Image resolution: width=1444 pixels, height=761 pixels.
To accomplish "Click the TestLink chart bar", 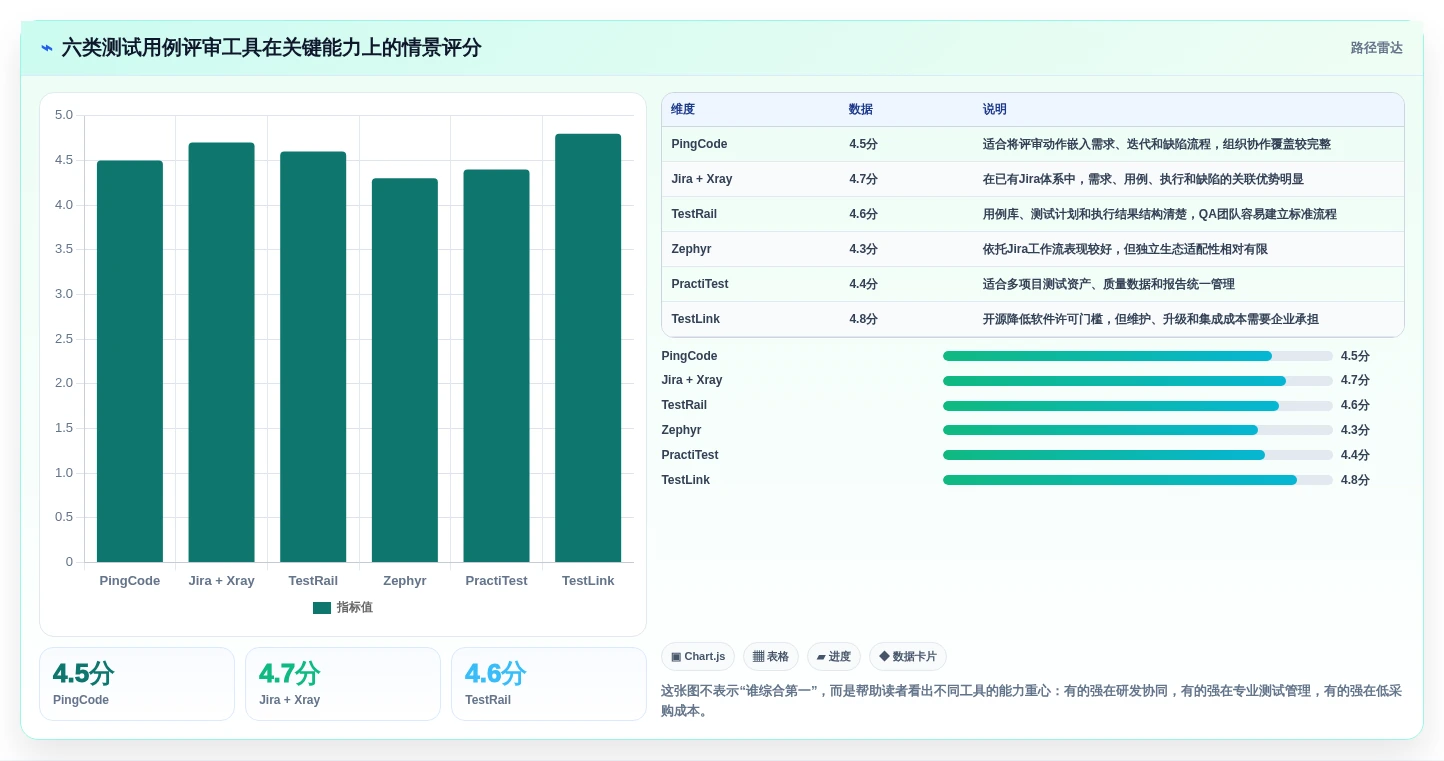I will coord(588,348).
